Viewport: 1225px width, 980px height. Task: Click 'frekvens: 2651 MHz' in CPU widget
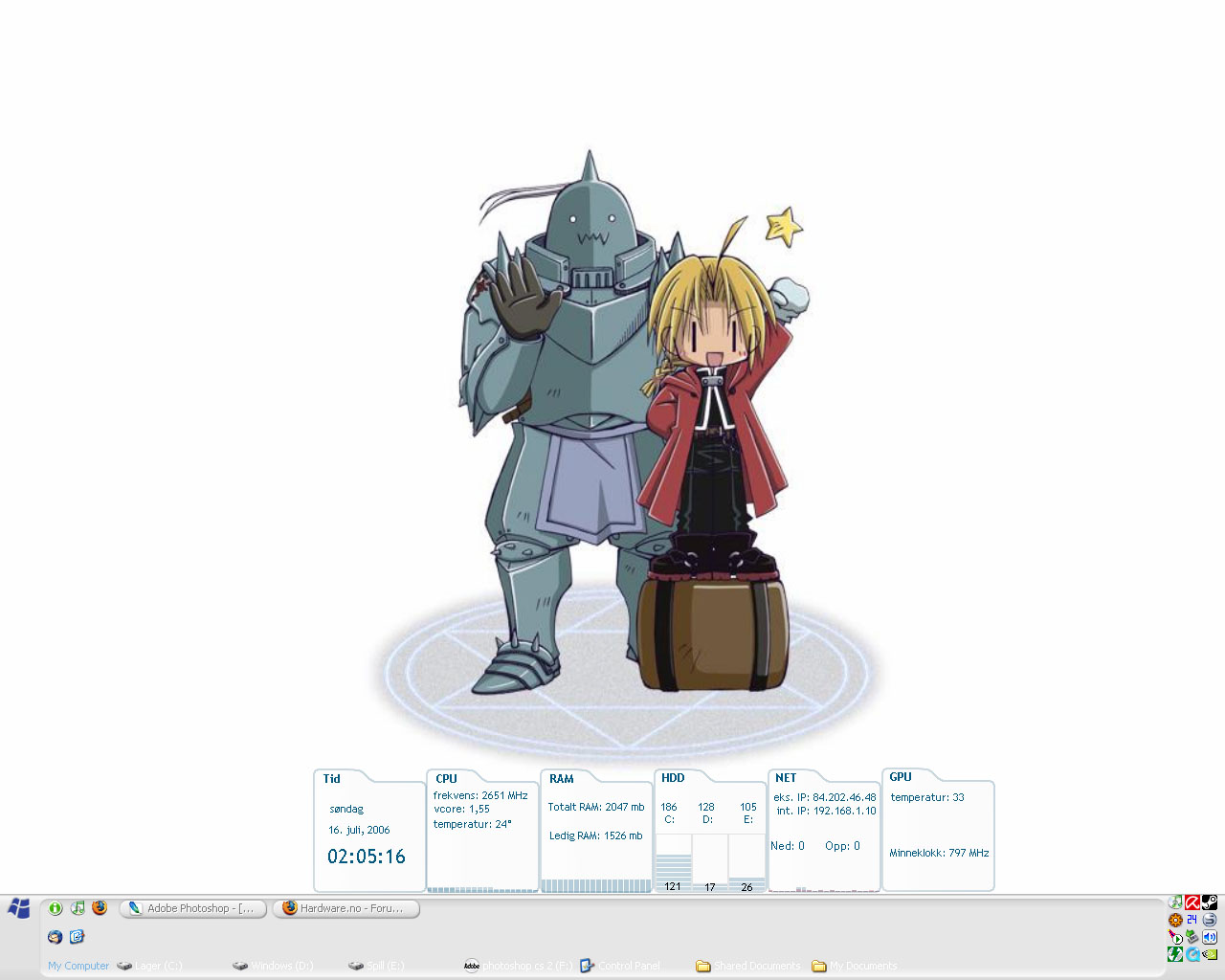(x=480, y=795)
